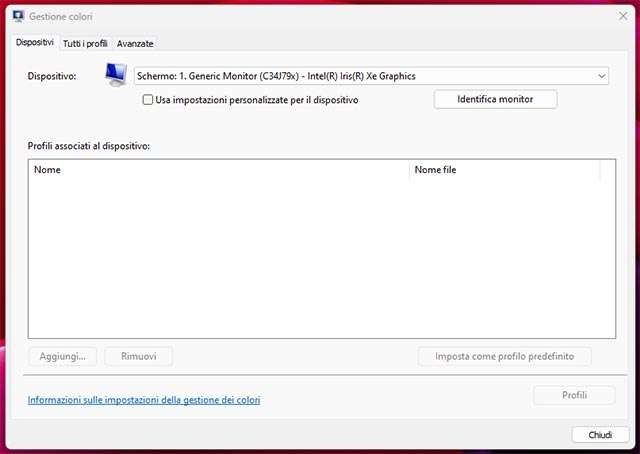This screenshot has height=454, width=640.
Task: Click the Chiudi button
Action: point(600,435)
